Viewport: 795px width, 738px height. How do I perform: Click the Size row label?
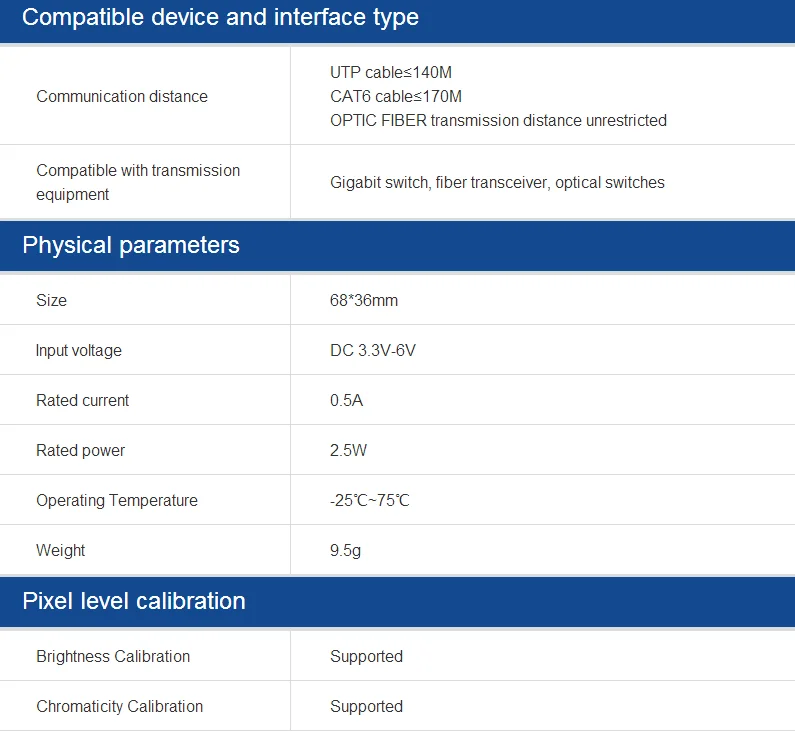click(52, 301)
